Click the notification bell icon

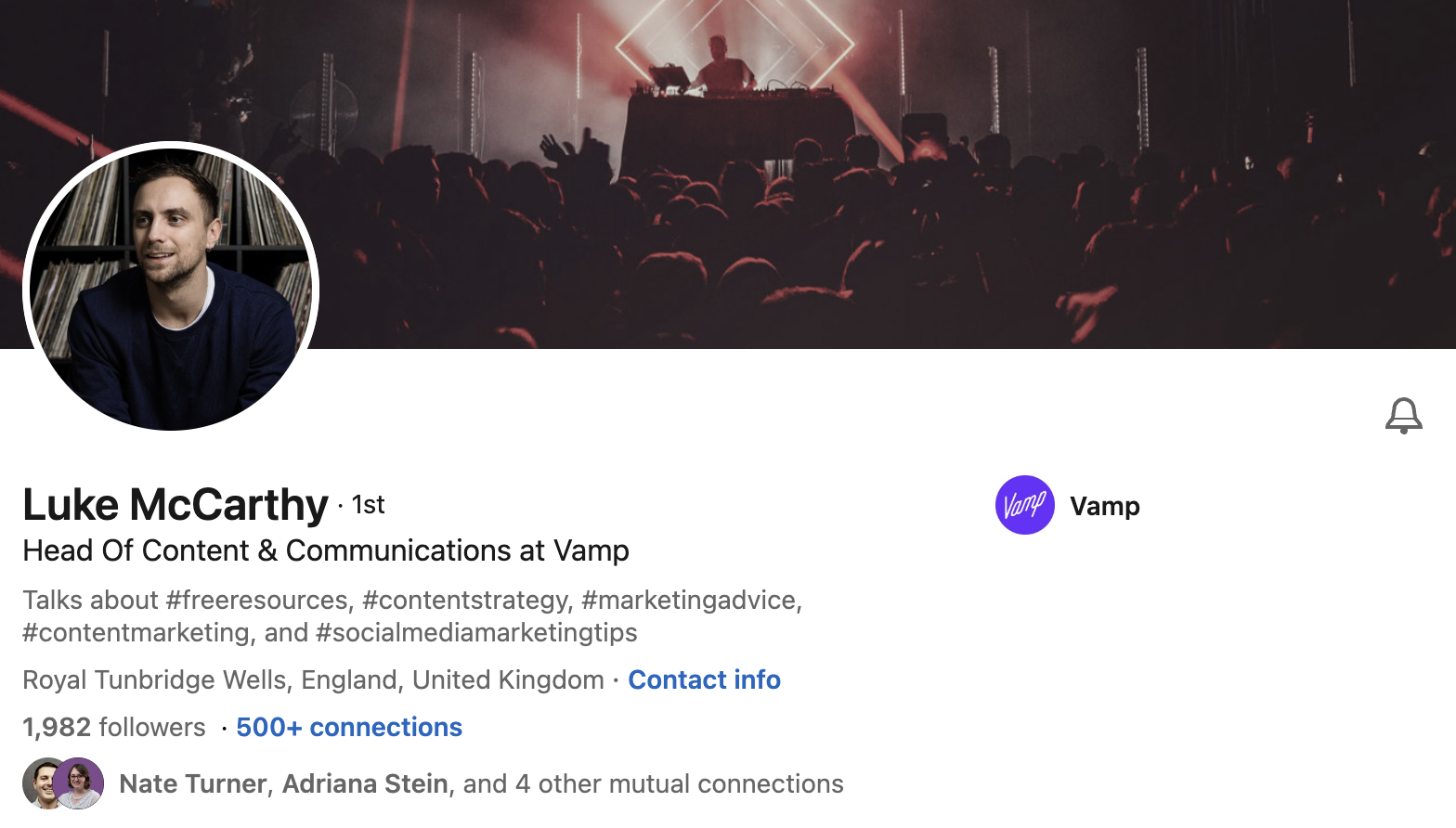(1403, 415)
